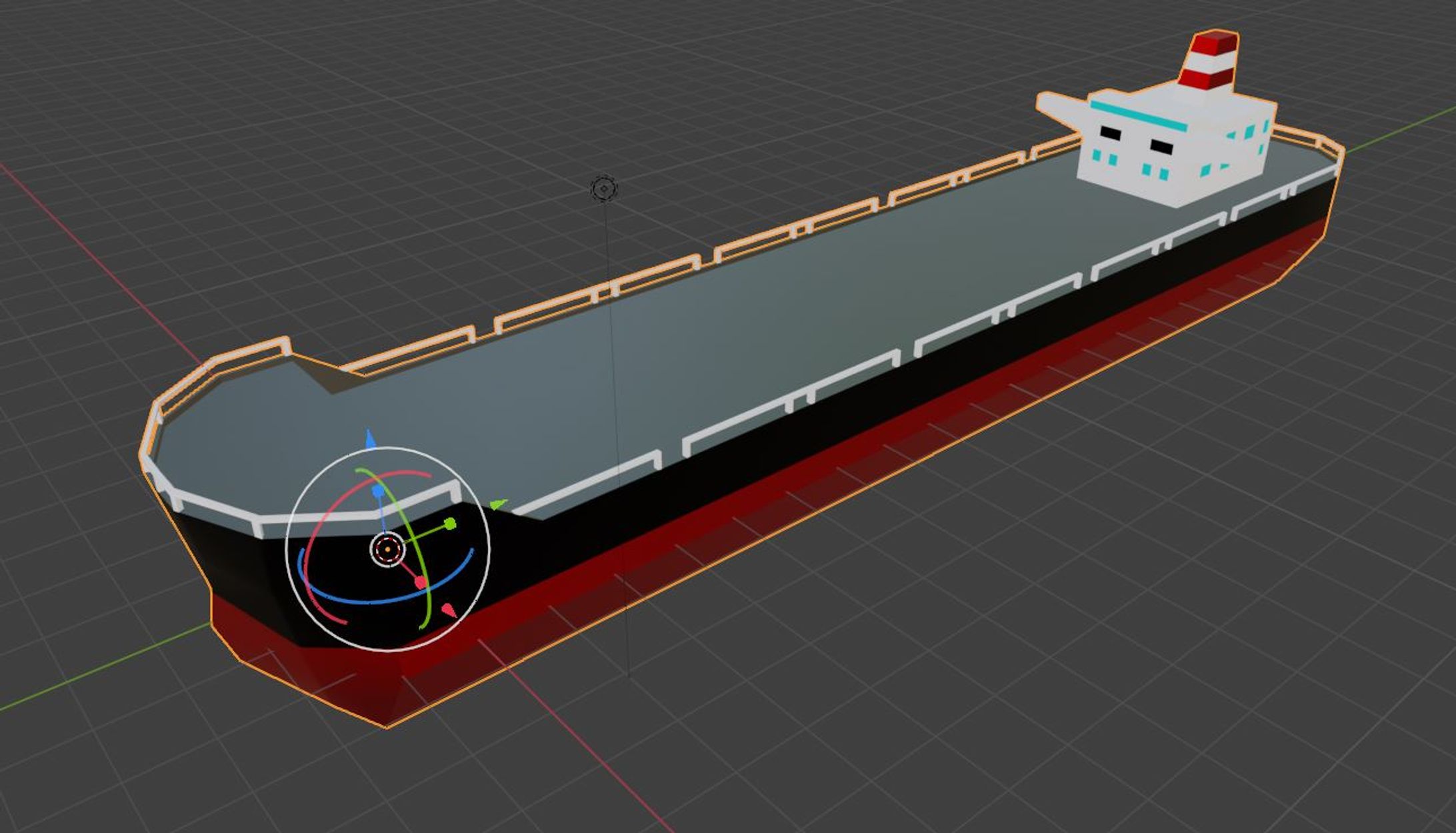1456x833 pixels.
Task: Click the 3D cursor crosshair above the deck
Action: [604, 189]
